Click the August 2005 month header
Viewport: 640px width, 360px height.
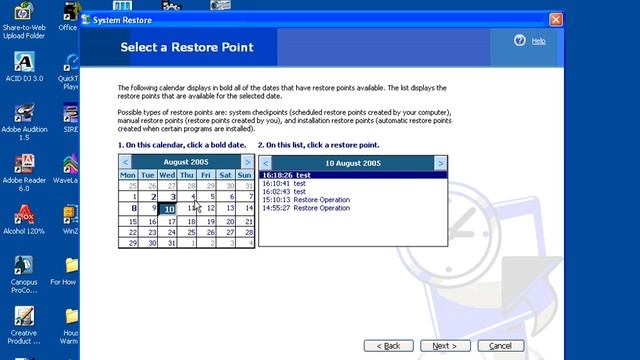[x=186, y=162]
